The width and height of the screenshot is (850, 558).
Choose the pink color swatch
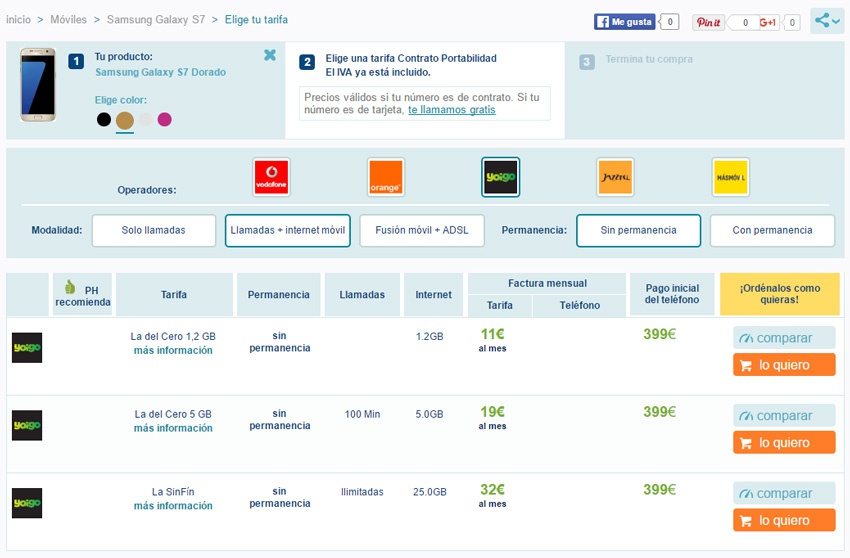[164, 120]
